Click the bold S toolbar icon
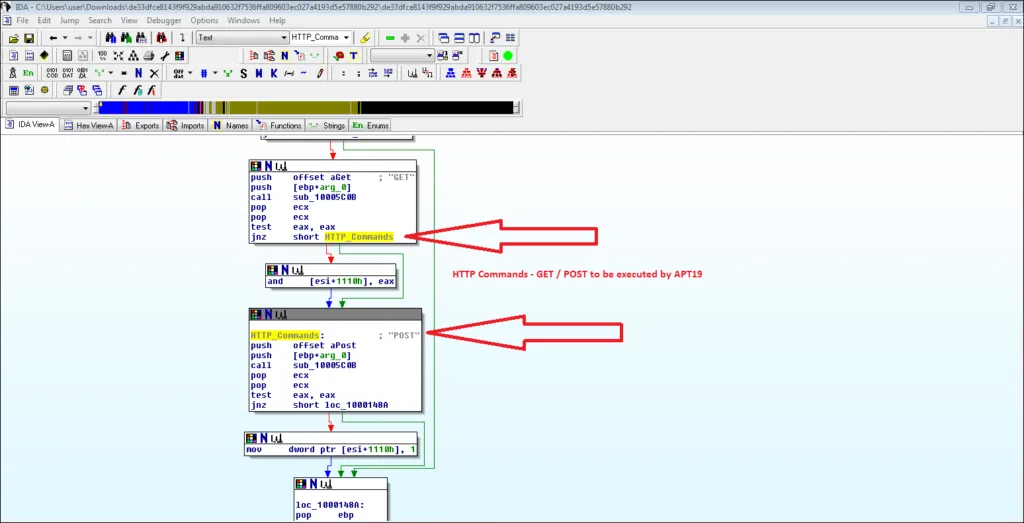This screenshot has height=523, width=1024. click(244, 73)
